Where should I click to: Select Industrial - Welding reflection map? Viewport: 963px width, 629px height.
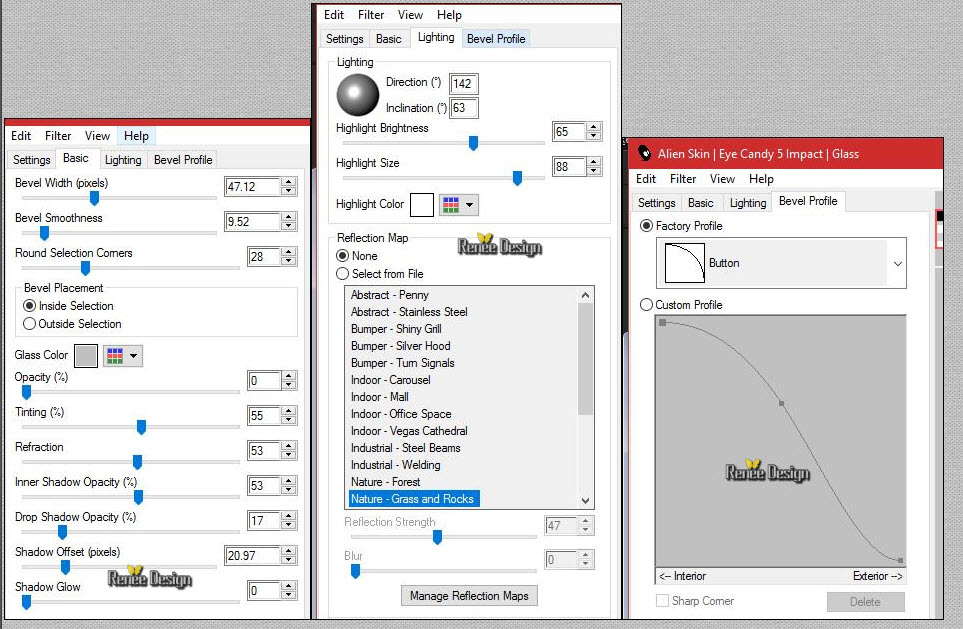coord(396,465)
